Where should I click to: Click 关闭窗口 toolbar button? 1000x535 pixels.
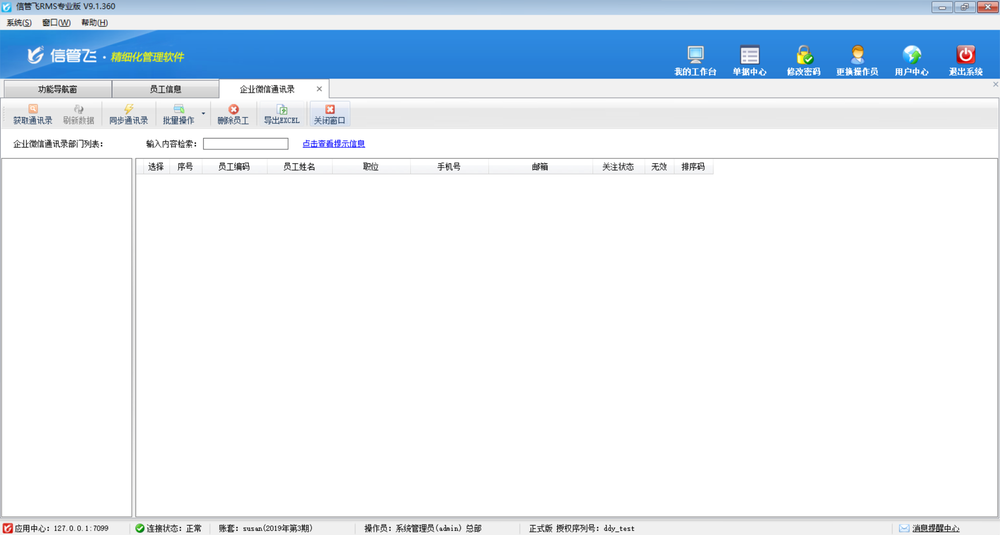click(x=330, y=114)
